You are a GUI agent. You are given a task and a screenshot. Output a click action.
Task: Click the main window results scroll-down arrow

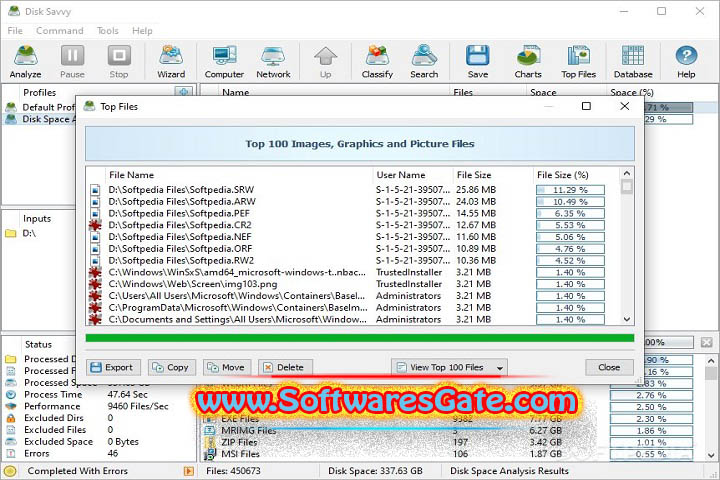click(711, 456)
